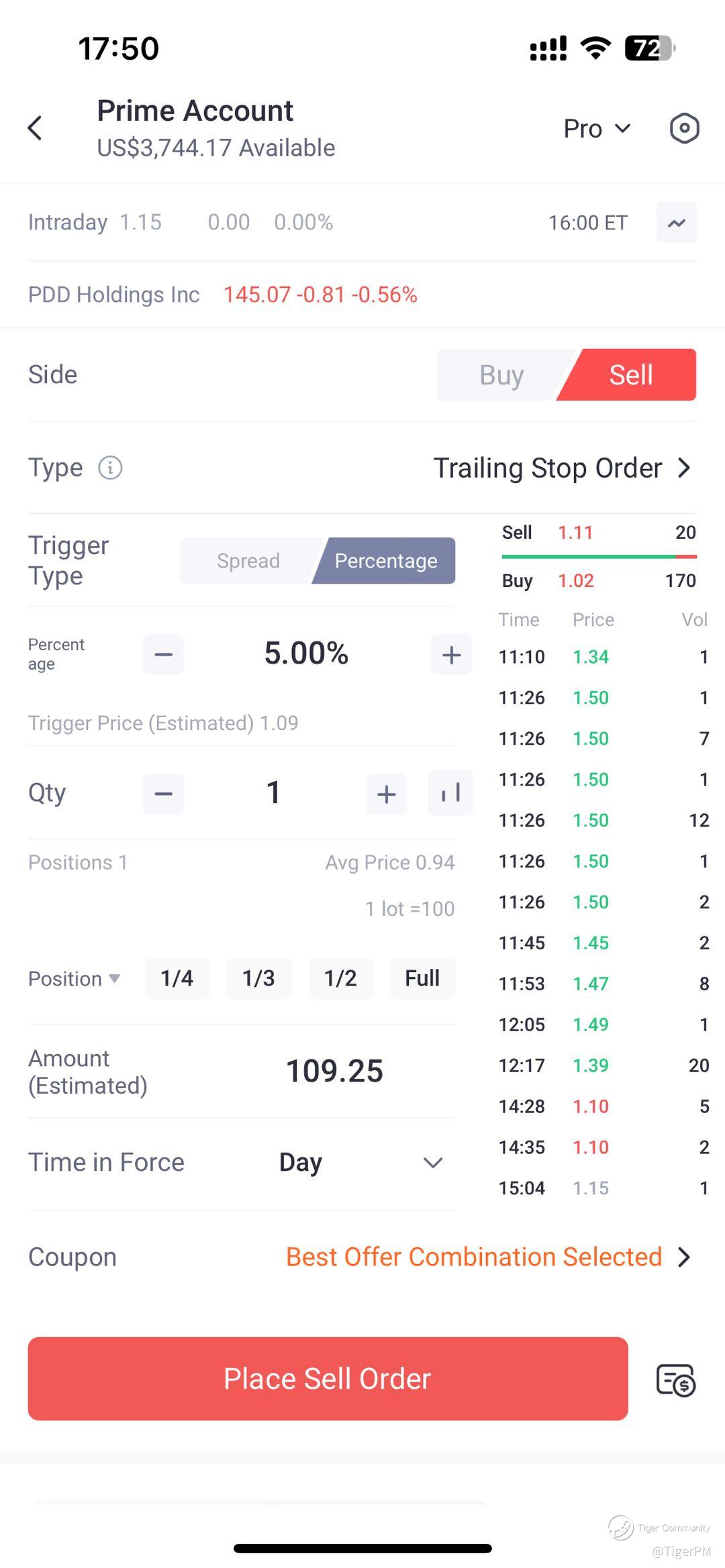Increase percentage with plus button
The height and width of the screenshot is (1568, 725).
click(x=451, y=654)
